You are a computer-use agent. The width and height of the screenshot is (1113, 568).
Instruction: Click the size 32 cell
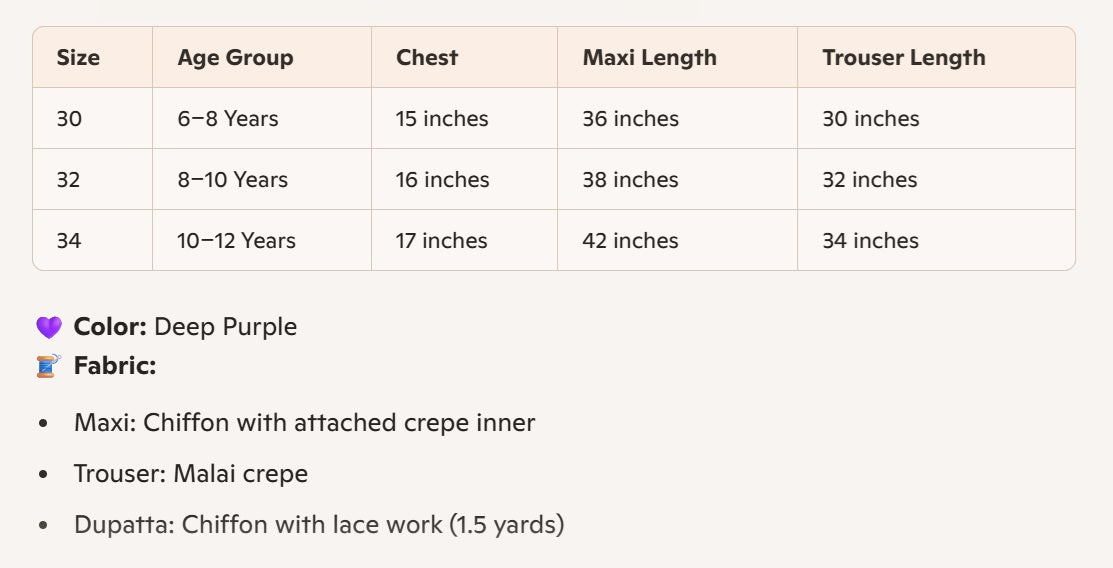tap(69, 180)
